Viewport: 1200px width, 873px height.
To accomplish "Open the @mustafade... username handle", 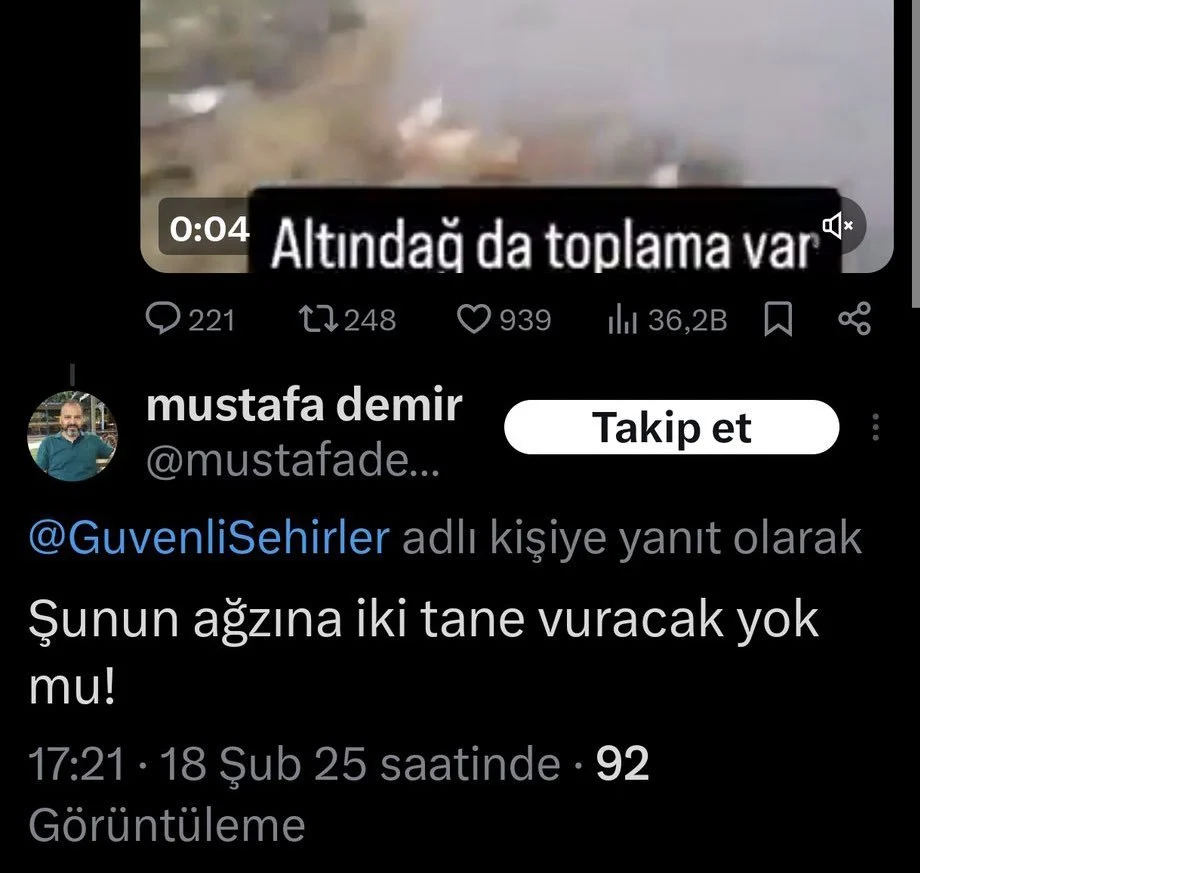I will click(x=292, y=462).
